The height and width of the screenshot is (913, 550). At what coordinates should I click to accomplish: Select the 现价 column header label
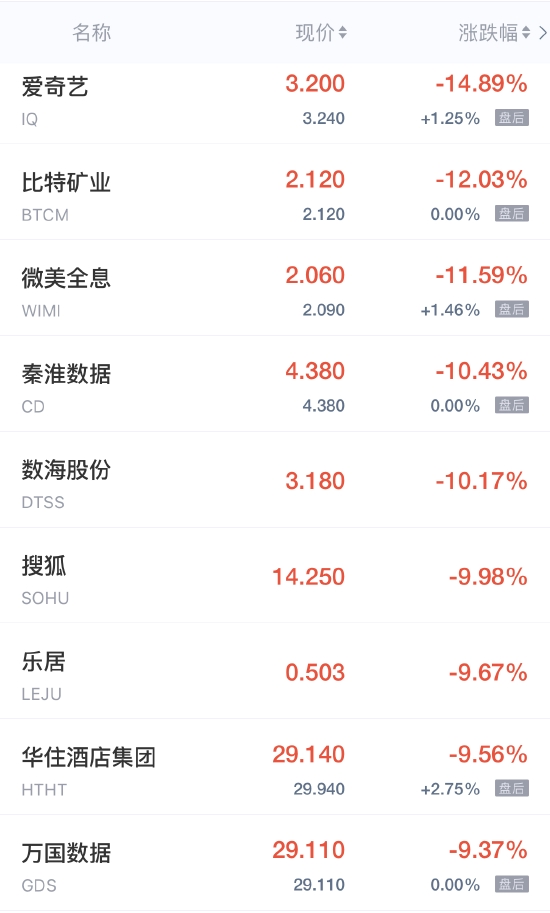pyautogui.click(x=315, y=33)
